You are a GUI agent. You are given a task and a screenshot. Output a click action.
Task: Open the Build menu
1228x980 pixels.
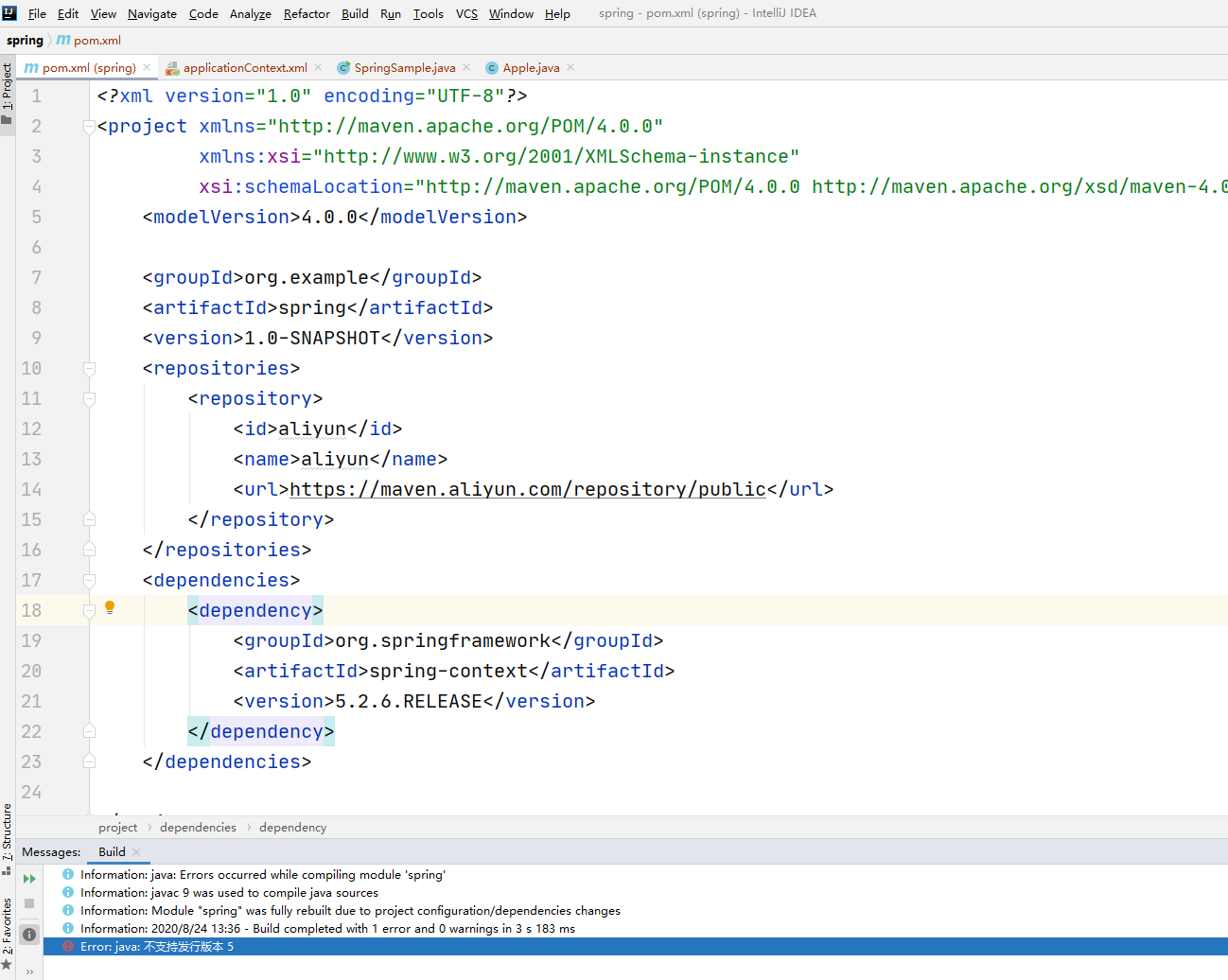pos(355,13)
